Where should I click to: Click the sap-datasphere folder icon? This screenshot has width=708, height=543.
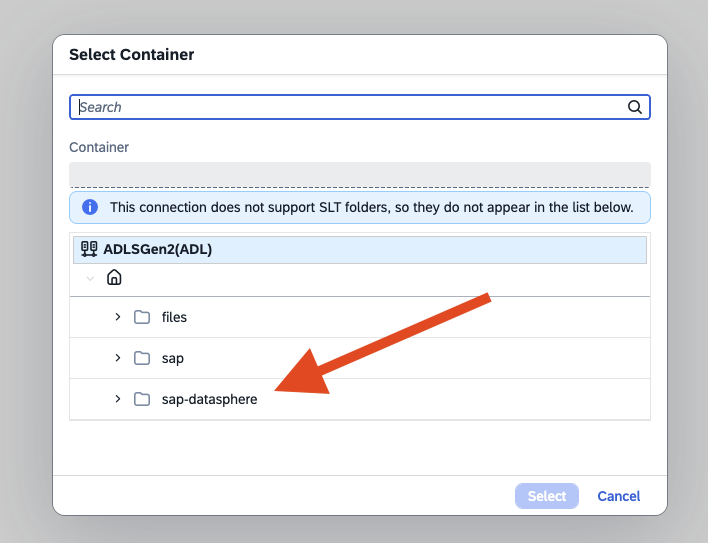pos(142,399)
